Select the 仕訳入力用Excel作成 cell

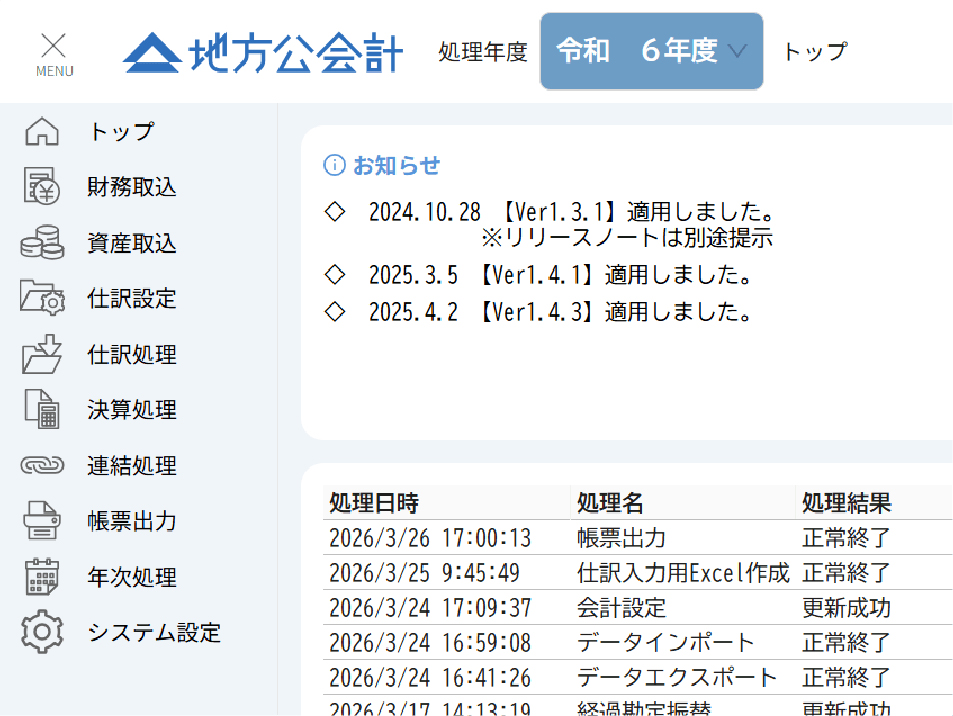[x=683, y=573]
